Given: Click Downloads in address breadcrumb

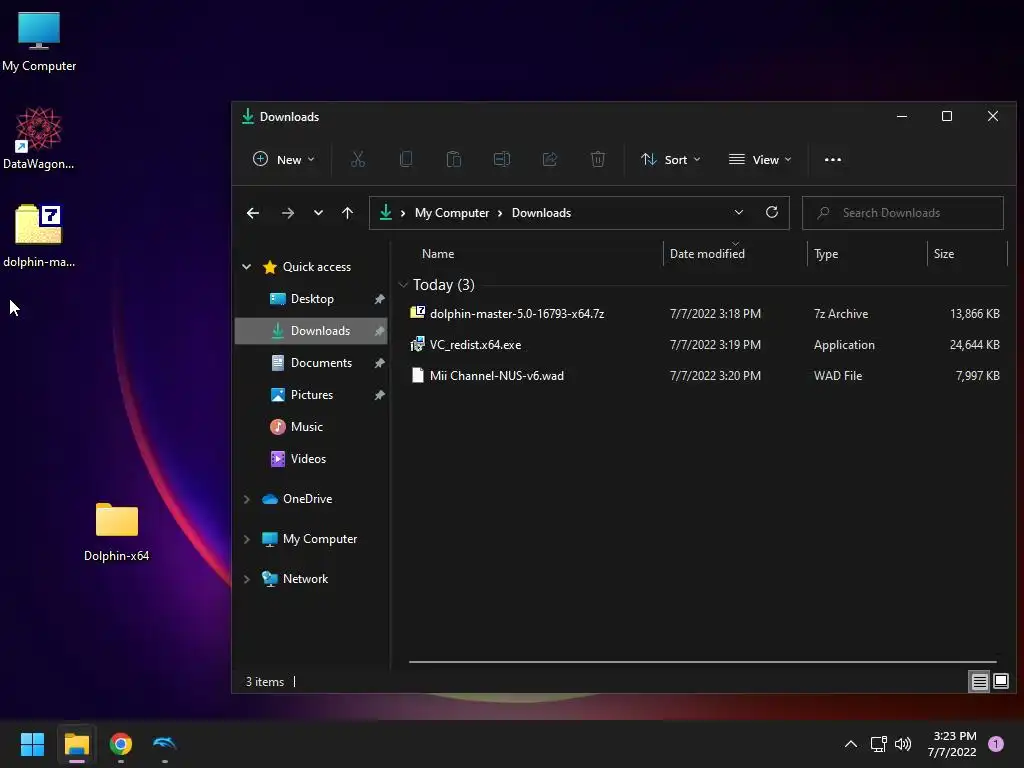Looking at the screenshot, I should (541, 213).
